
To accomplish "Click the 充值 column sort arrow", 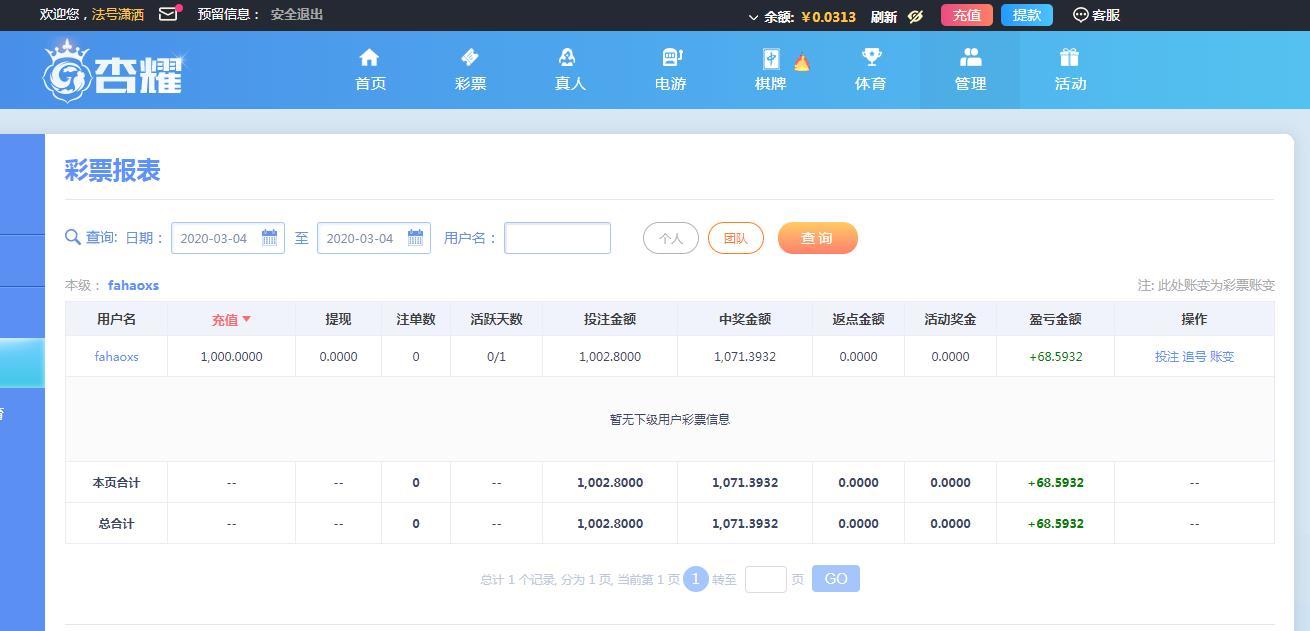I will coord(247,319).
